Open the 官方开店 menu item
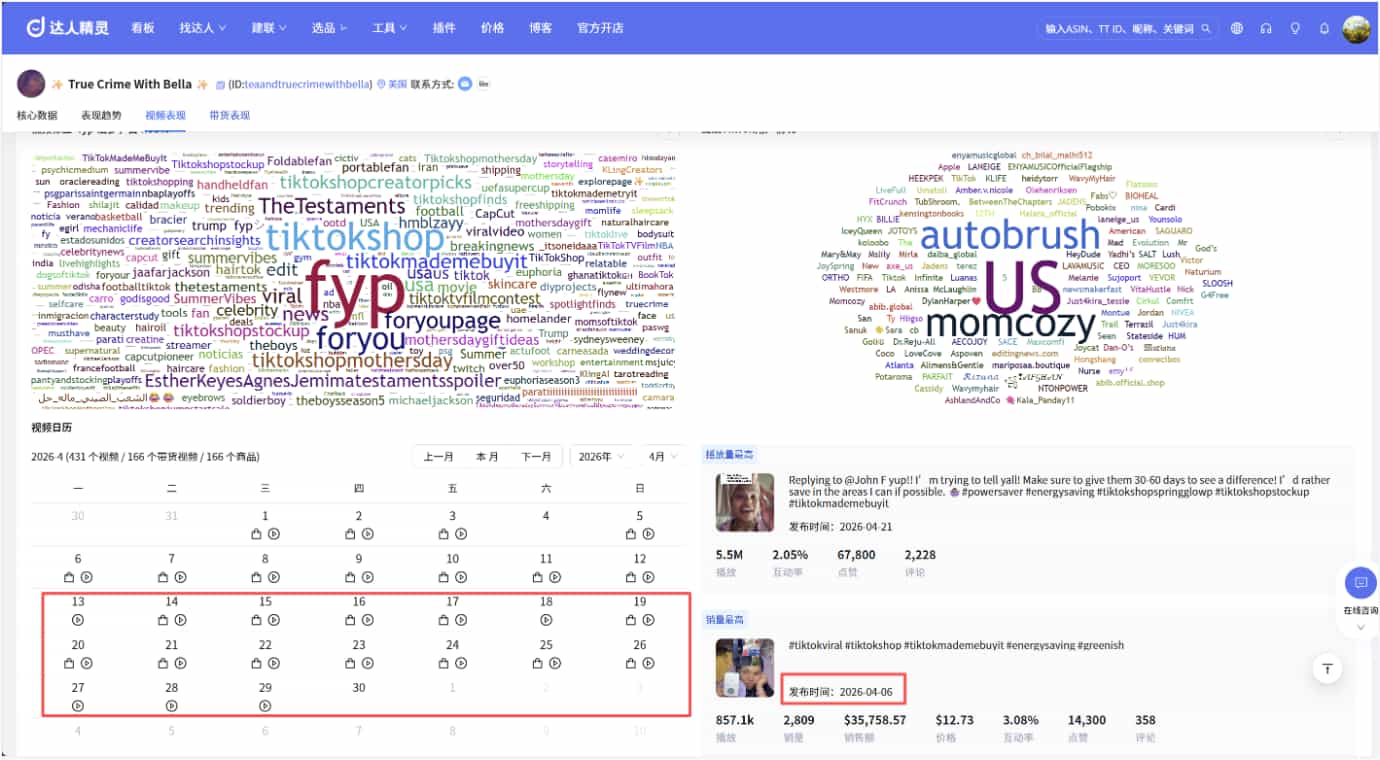1380x760 pixels. [600, 28]
